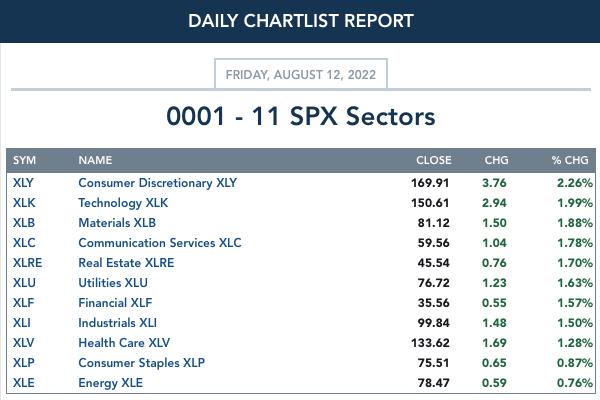The height and width of the screenshot is (400, 600).
Task: Sort by the NAME column header
Action: [95, 160]
